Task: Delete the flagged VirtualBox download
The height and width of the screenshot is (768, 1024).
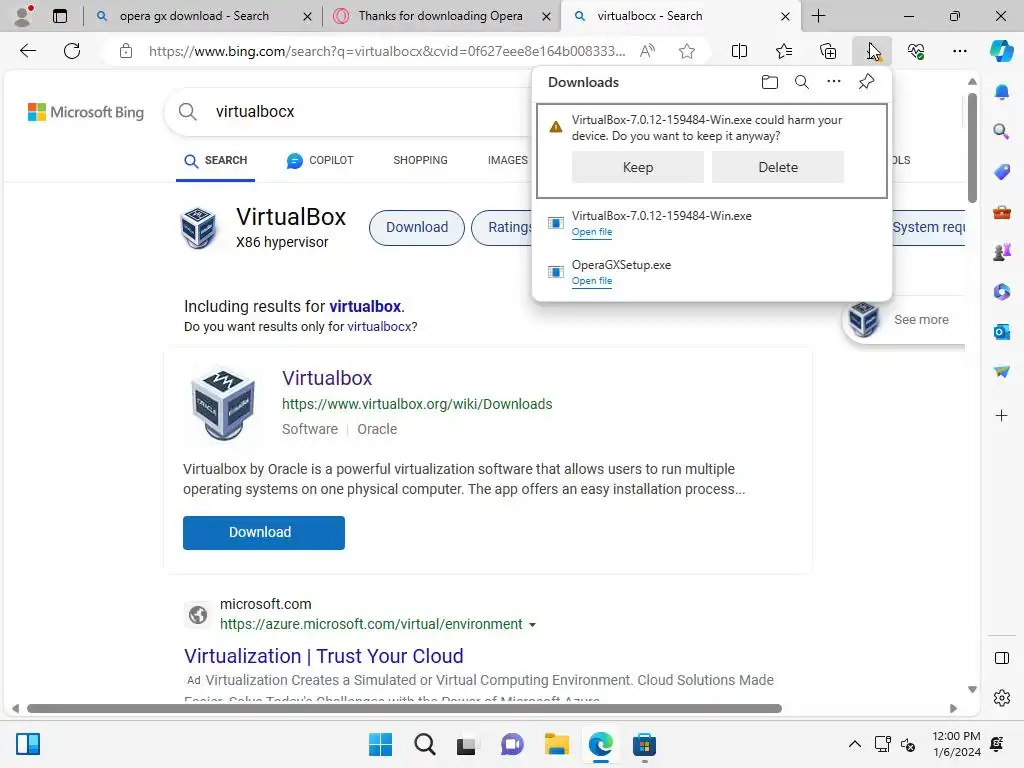Action: point(778,167)
